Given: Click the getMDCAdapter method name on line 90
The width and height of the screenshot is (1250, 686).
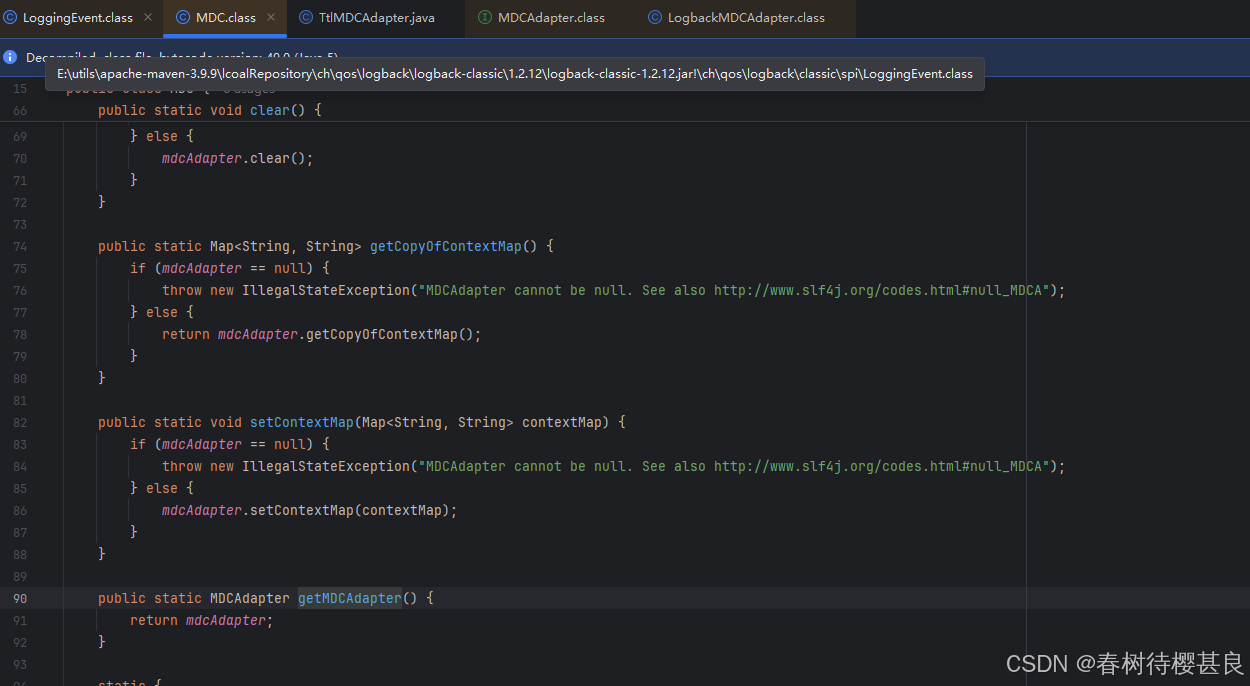Looking at the screenshot, I should [x=350, y=598].
